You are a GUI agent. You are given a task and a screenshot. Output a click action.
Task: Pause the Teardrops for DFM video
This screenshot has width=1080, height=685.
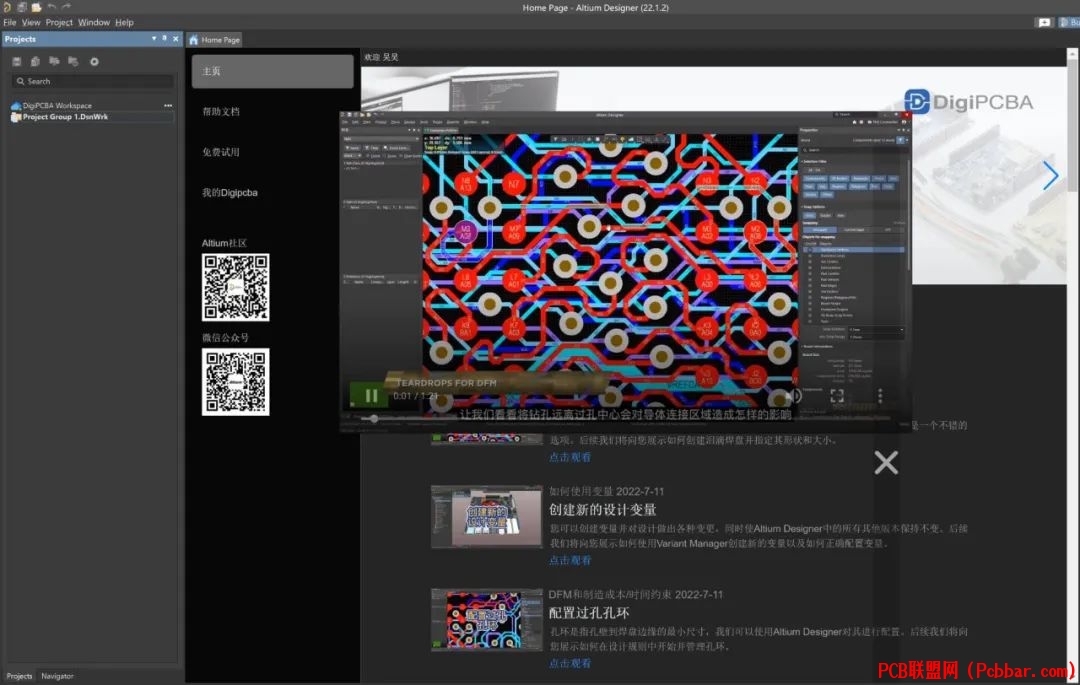coord(371,395)
